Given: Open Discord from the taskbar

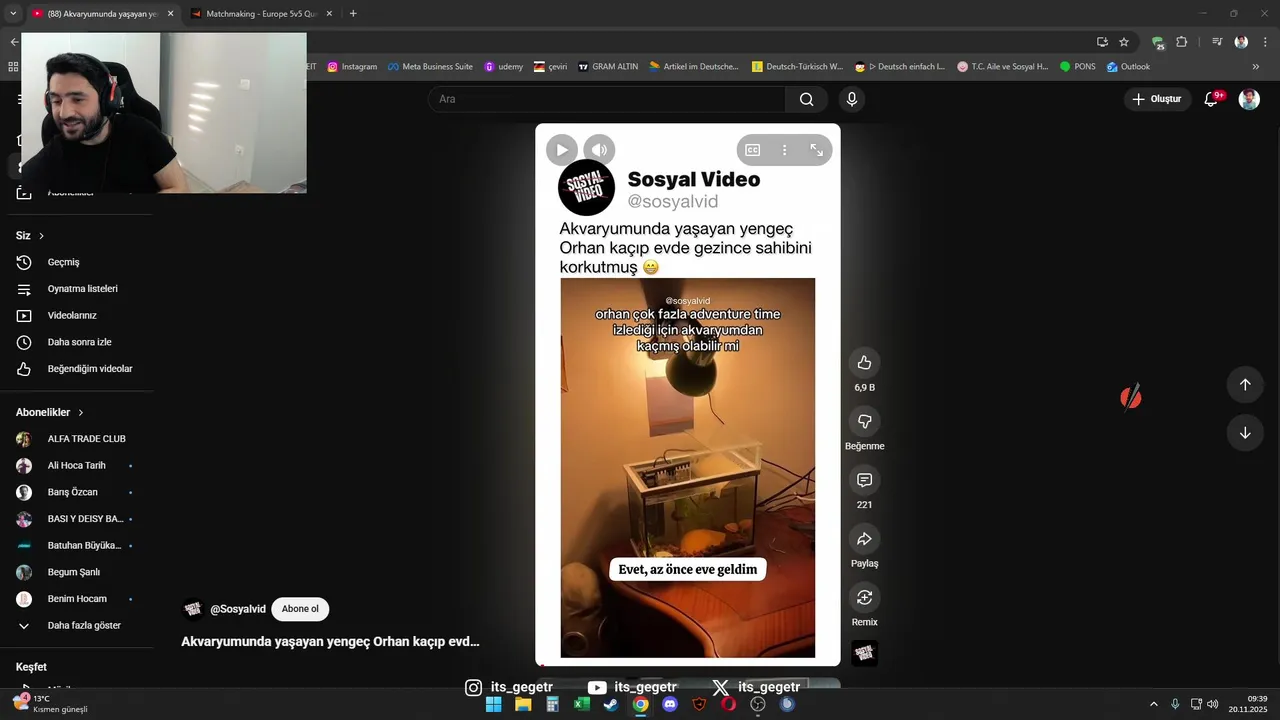Looking at the screenshot, I should 670,704.
